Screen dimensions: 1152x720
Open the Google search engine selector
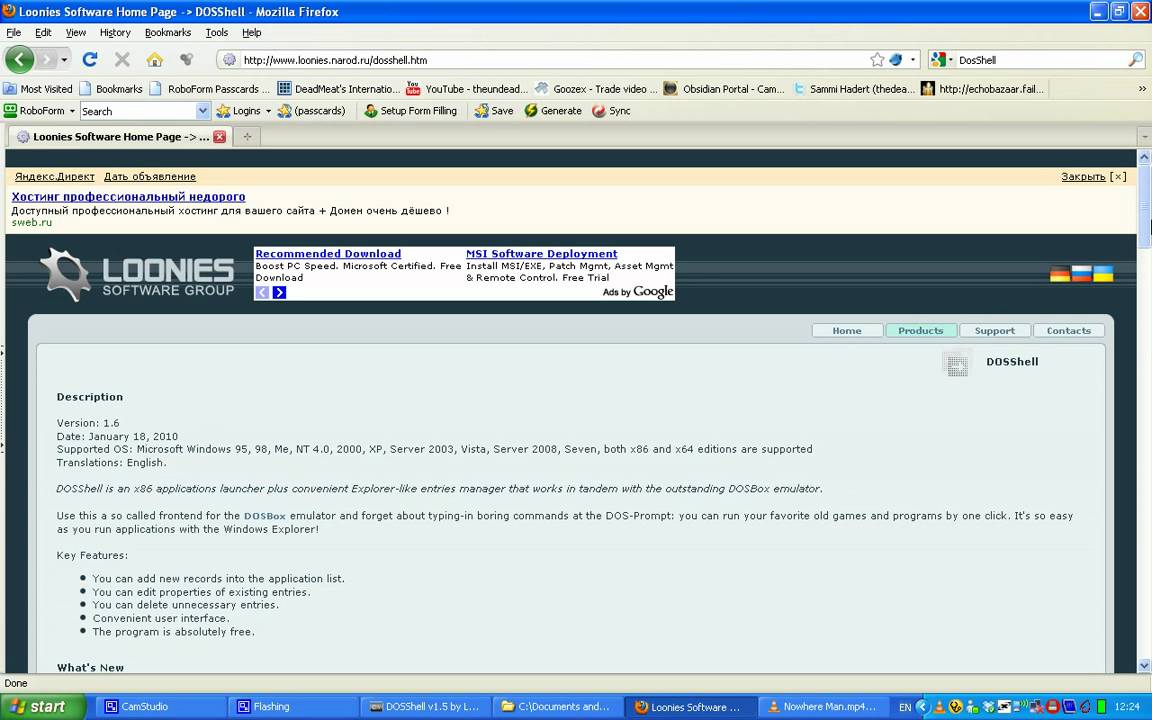point(942,60)
